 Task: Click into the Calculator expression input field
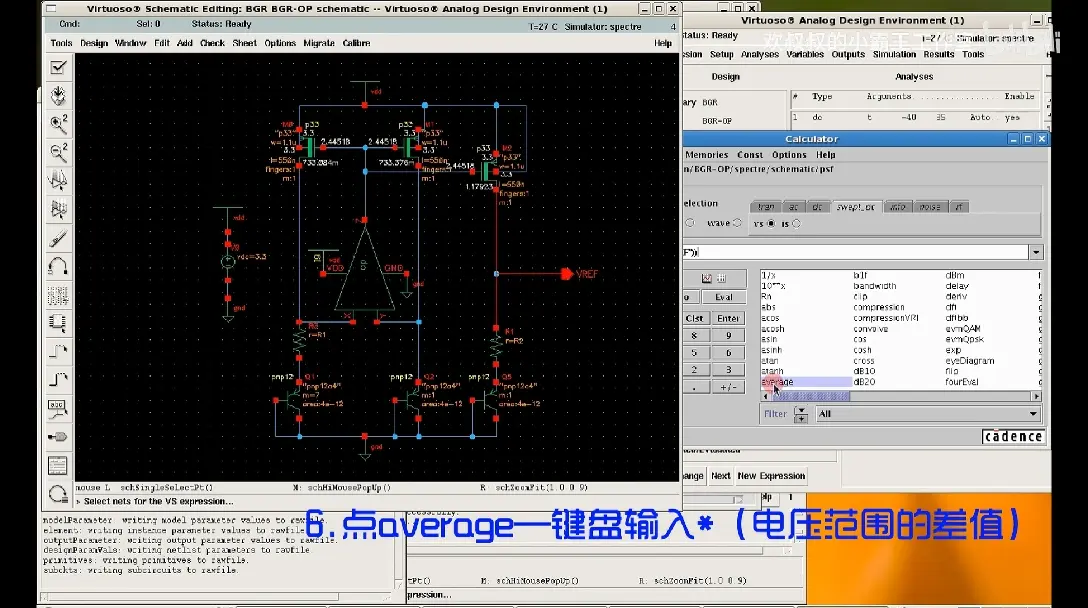[x=856, y=253]
